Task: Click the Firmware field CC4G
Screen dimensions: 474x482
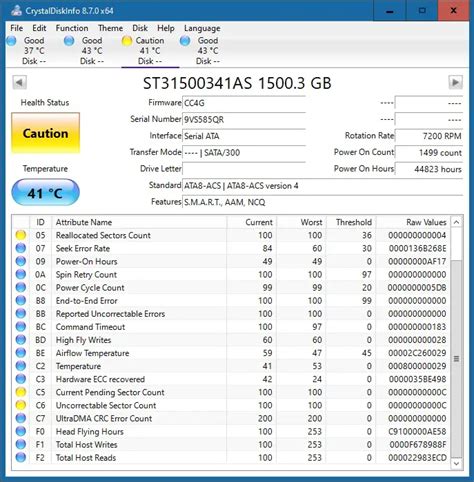Action: tap(244, 103)
